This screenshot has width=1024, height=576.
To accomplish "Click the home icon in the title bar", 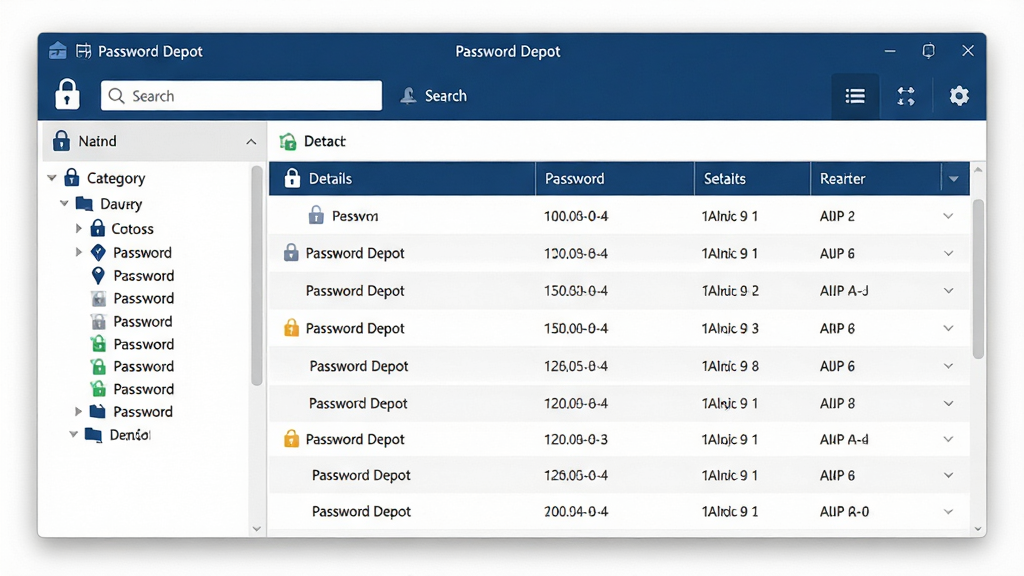I will (57, 51).
